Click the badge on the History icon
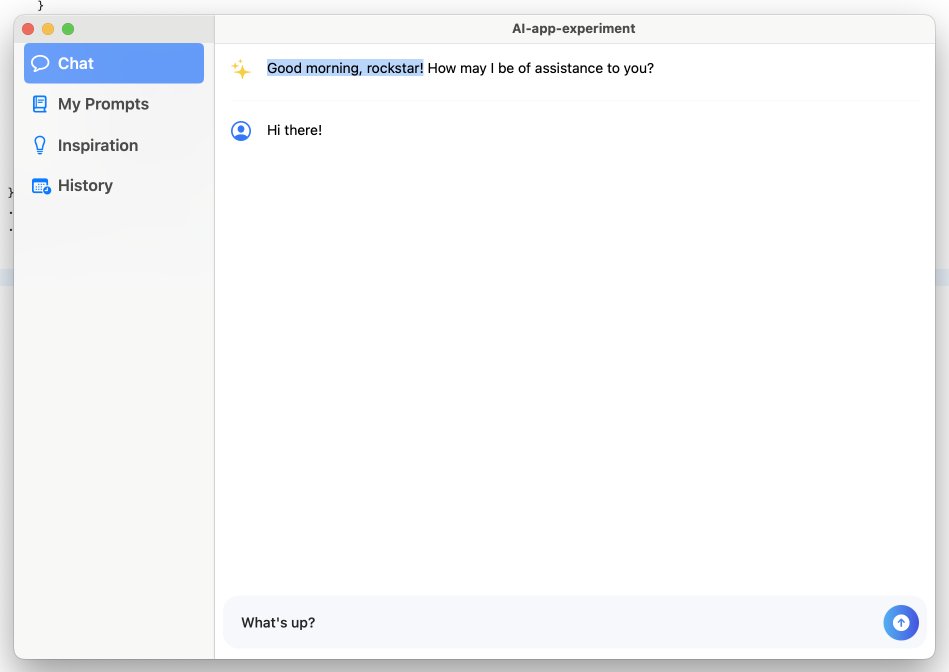This screenshot has width=949, height=672. coord(45,190)
